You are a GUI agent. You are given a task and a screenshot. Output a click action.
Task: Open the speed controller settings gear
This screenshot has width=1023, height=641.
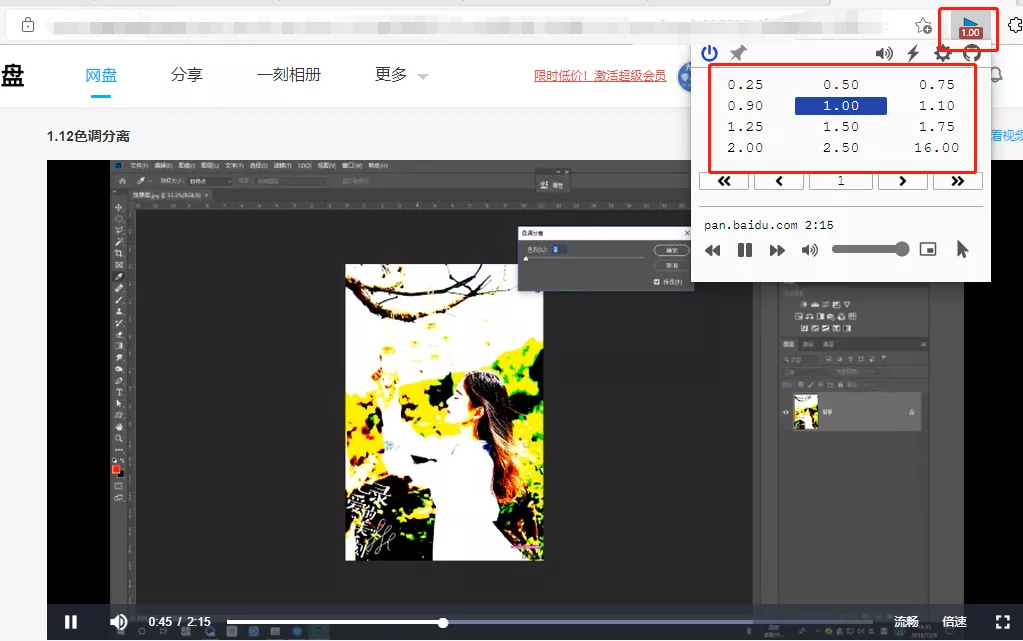click(x=941, y=53)
